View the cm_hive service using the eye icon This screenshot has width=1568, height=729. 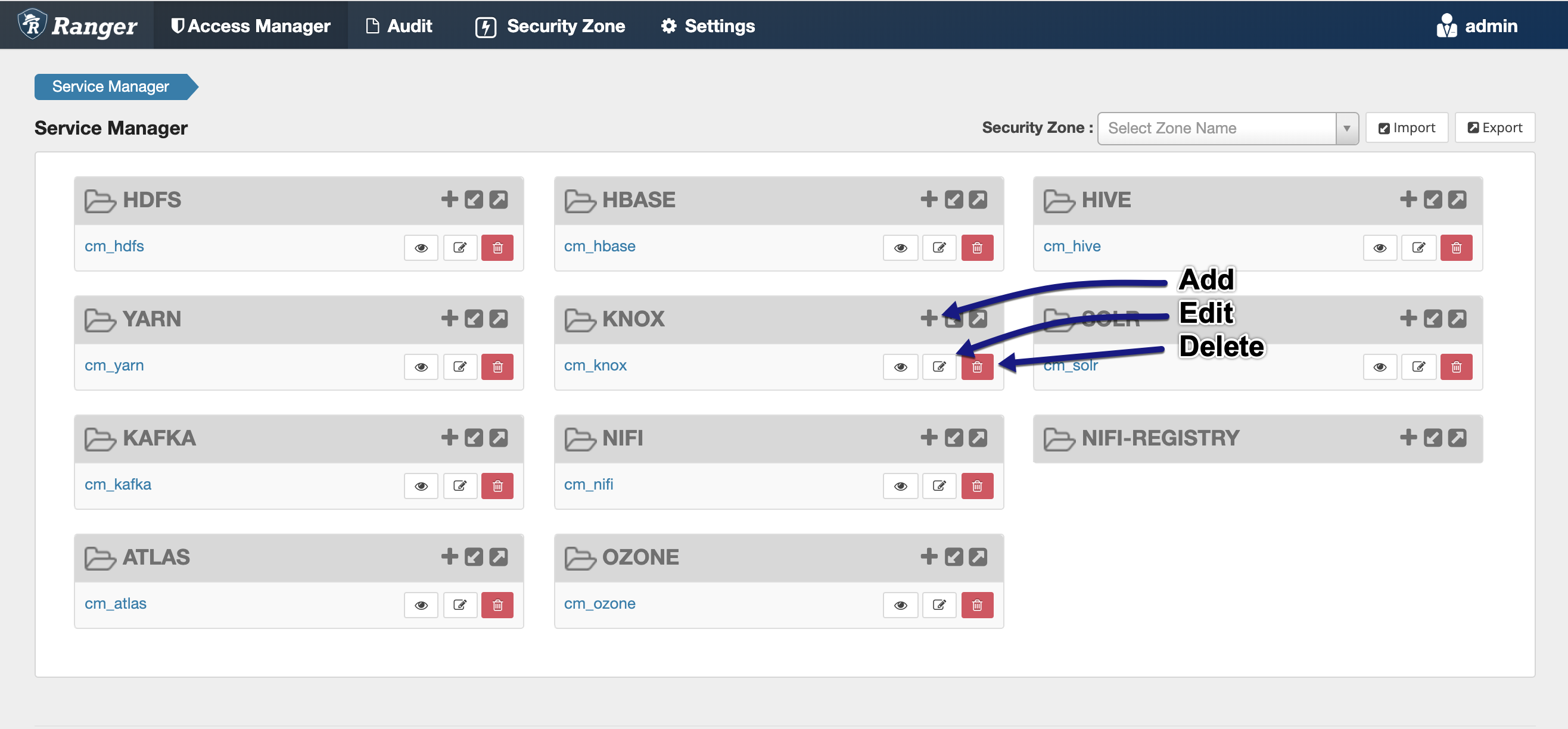click(1379, 247)
